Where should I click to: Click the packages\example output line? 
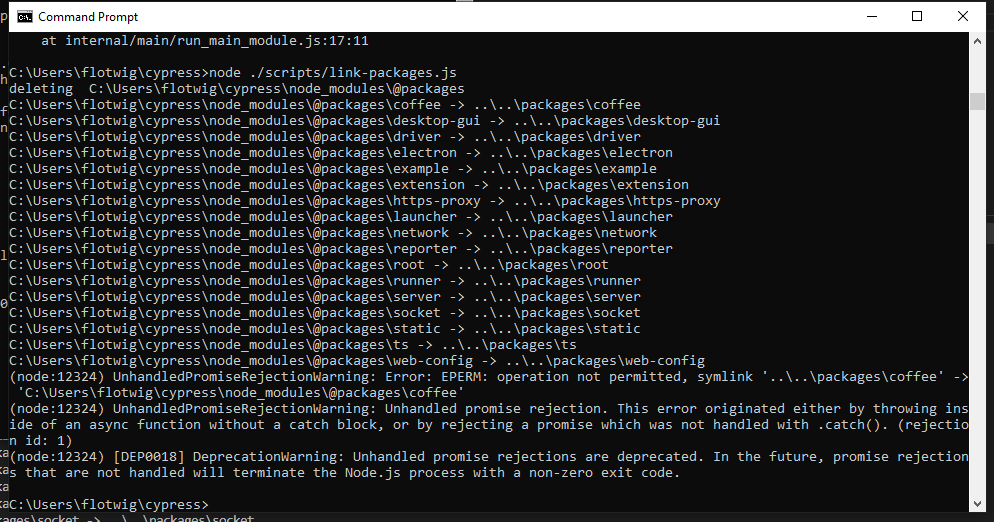click(333, 169)
